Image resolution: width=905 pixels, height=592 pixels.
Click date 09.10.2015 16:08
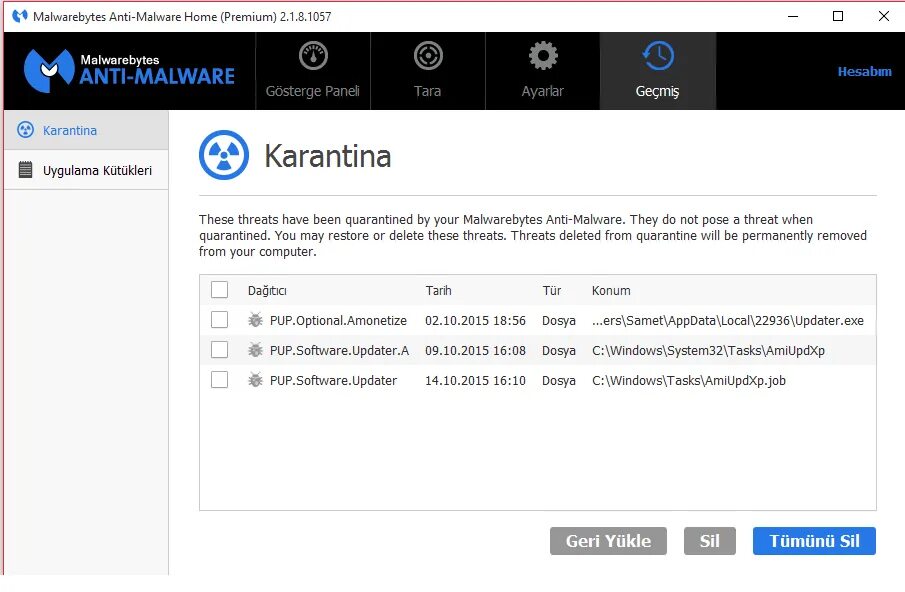coord(476,351)
